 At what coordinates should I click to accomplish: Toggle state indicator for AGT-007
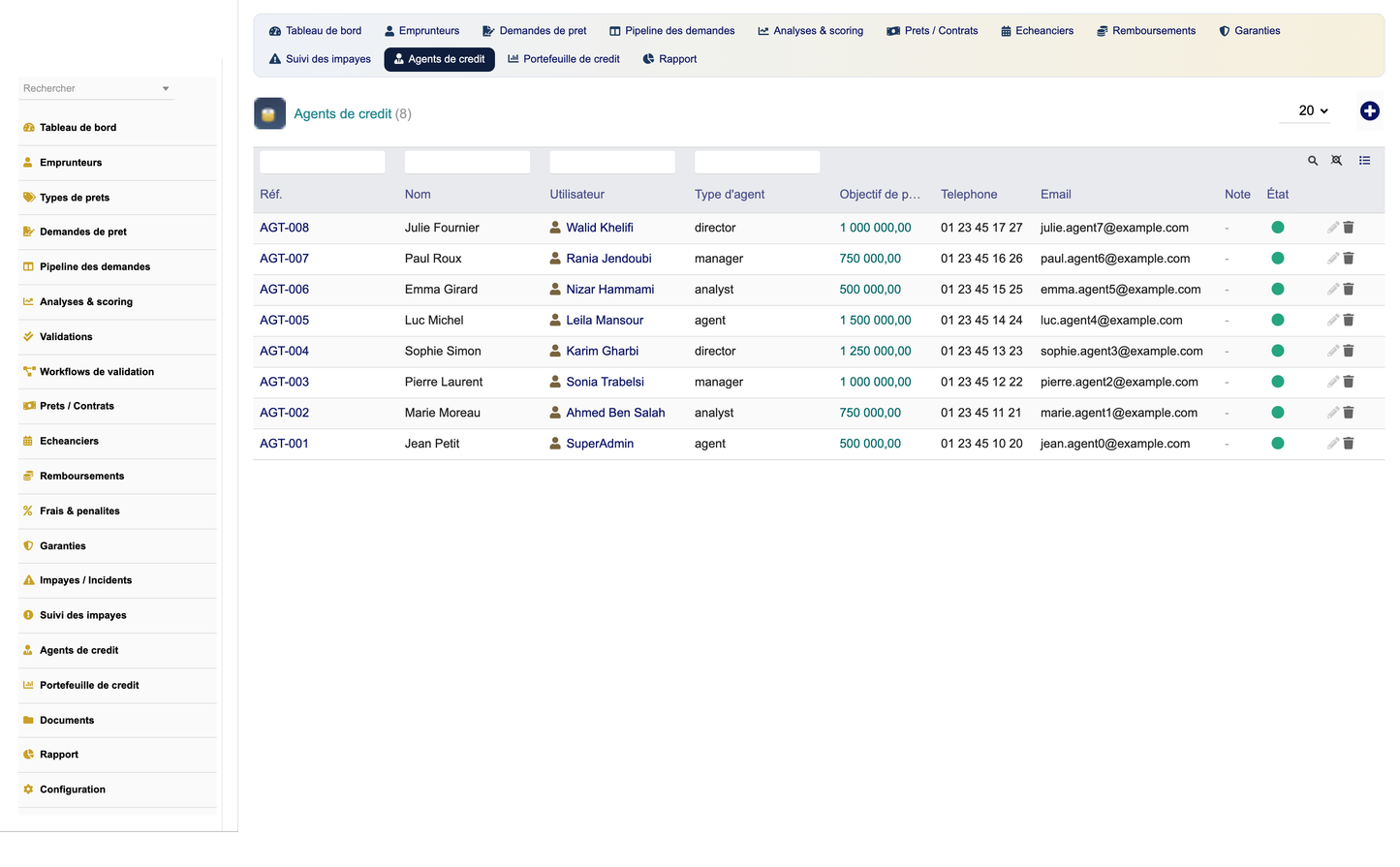click(1278, 259)
